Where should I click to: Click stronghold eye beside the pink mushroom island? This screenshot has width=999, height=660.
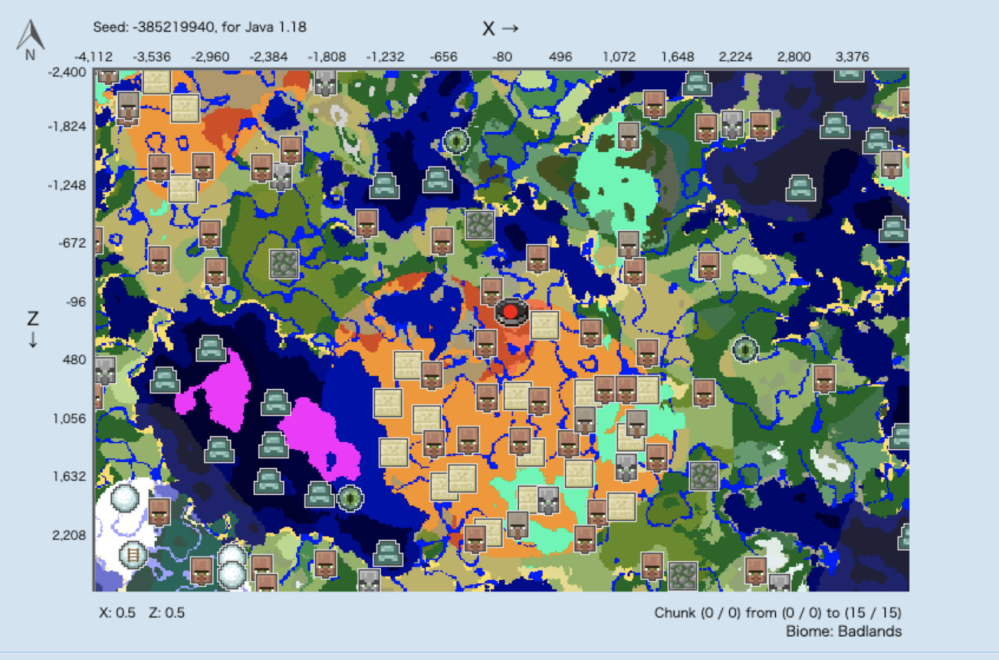point(350,498)
